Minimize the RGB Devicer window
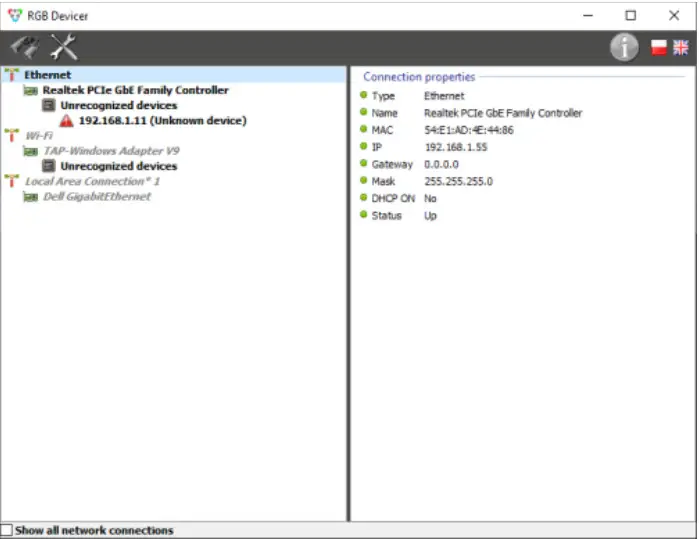Screen dimensions: 699x539 [x=588, y=16]
